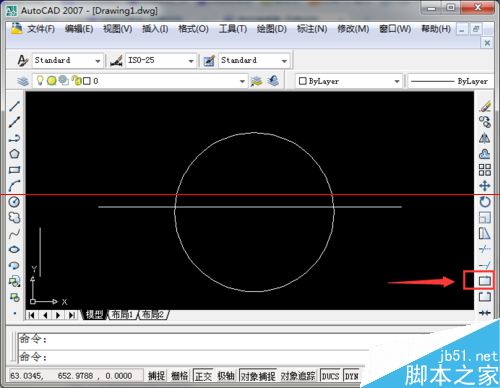Click the 命令 command line input
Image resolution: width=500 pixels, height=388 pixels.
click(x=193, y=357)
